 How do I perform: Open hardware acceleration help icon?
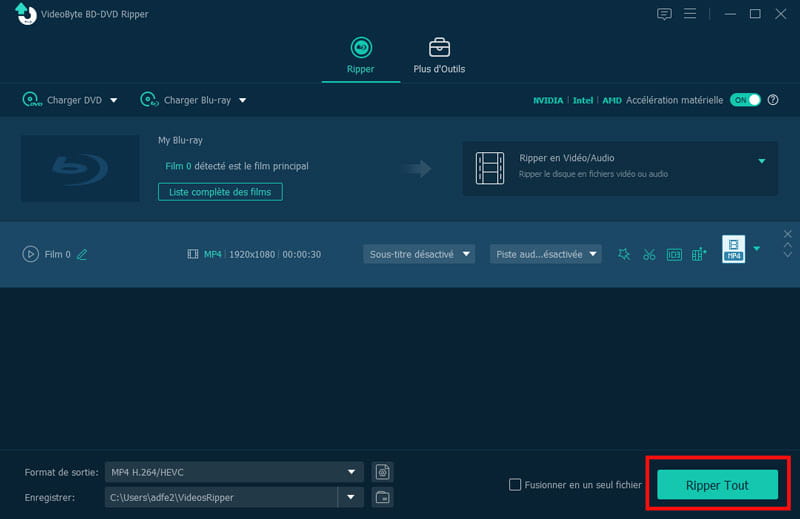pyautogui.click(x=773, y=100)
